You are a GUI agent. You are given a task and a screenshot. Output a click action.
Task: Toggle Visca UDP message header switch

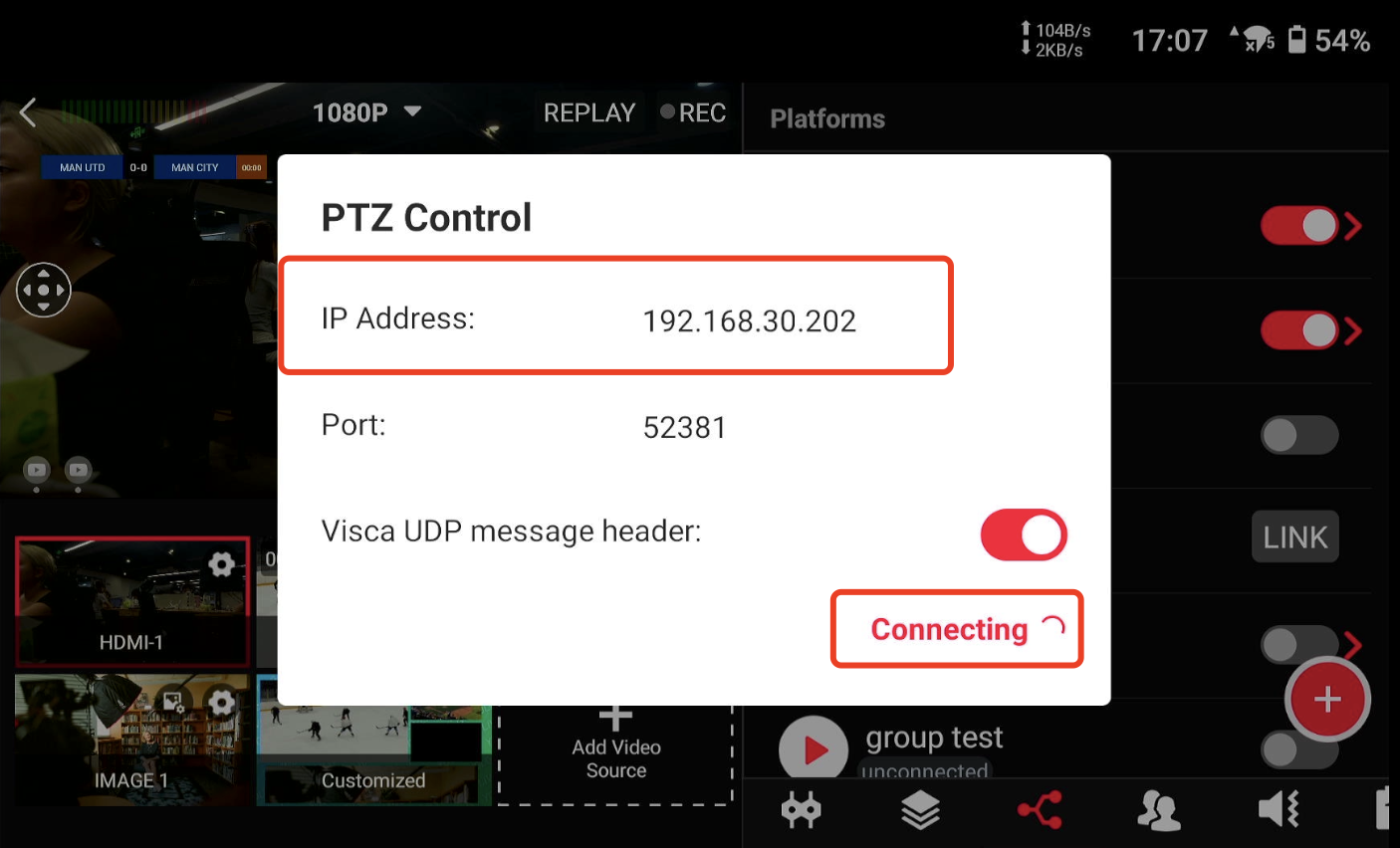tap(1024, 535)
